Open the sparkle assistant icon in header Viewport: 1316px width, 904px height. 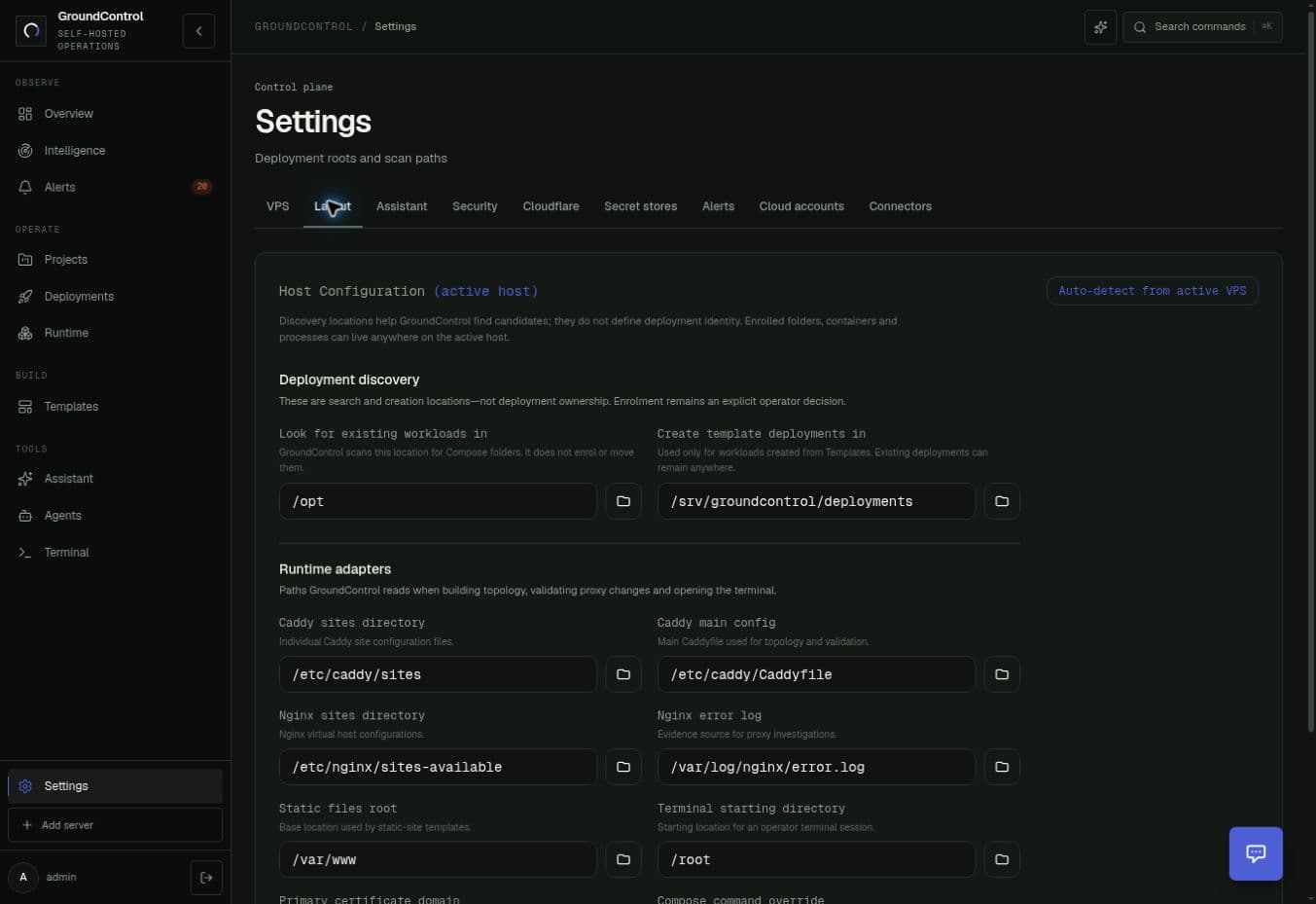click(1100, 27)
